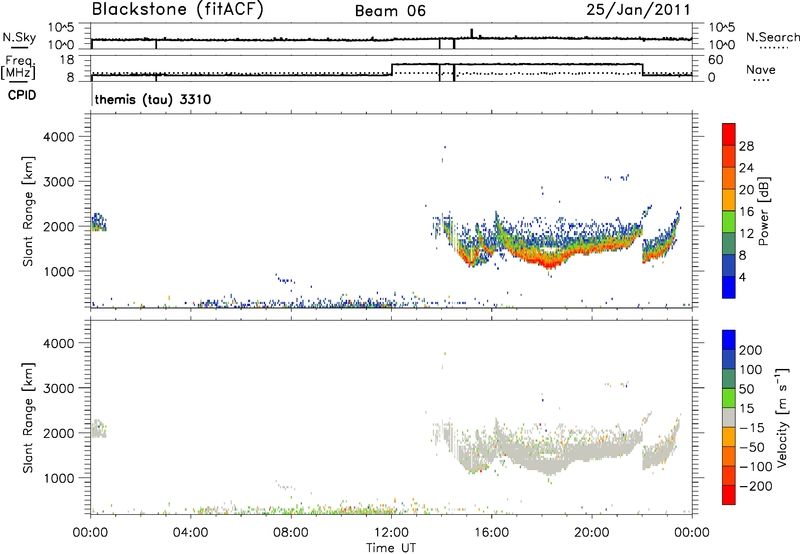Click the '16:00' time axis tick label

pos(491,533)
